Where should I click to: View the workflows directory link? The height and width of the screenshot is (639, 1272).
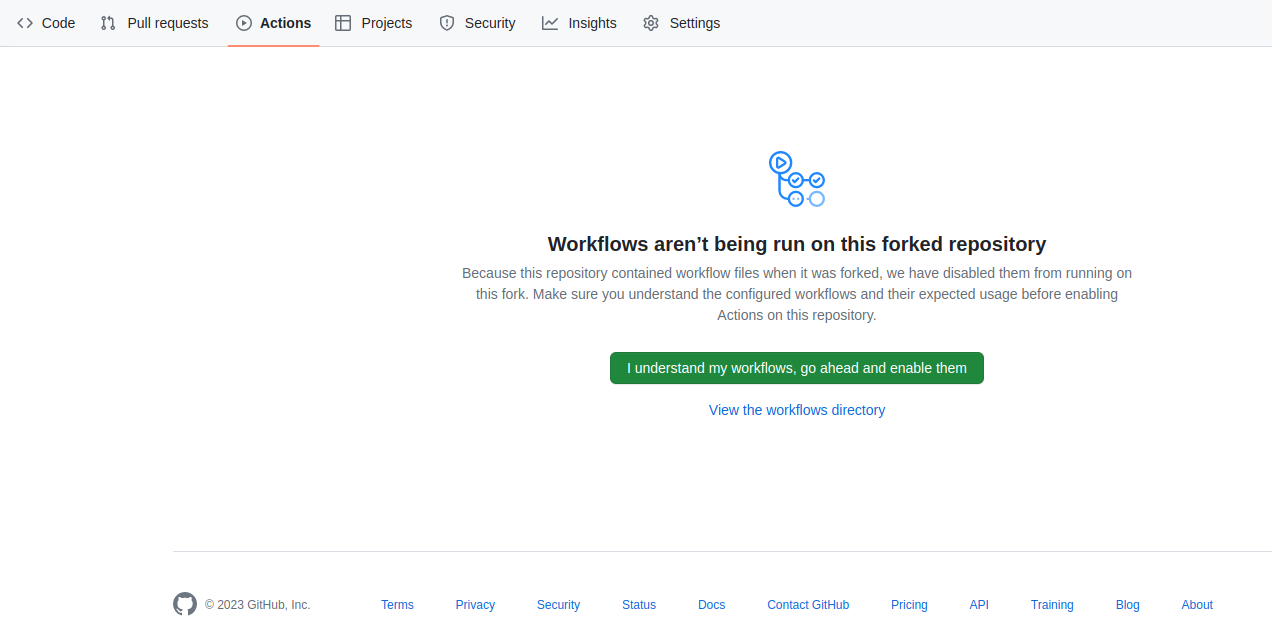797,410
